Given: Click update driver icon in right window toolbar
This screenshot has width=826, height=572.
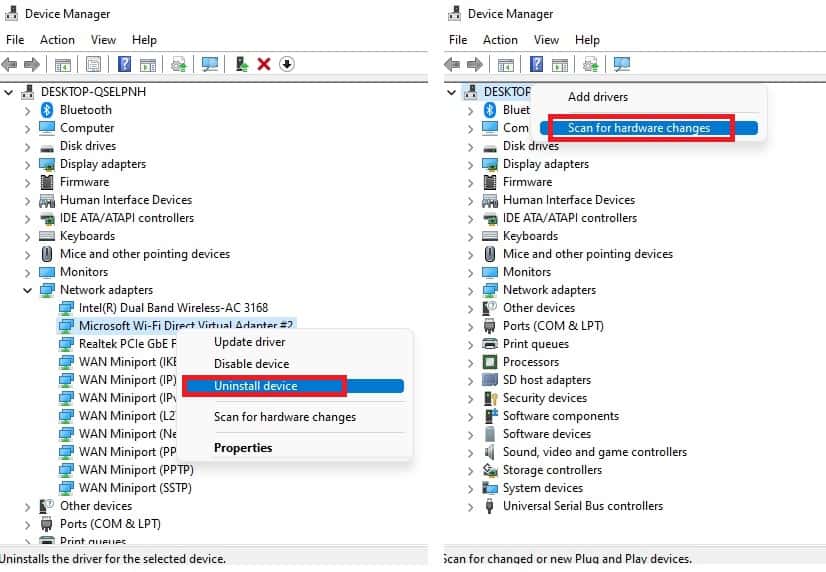Looking at the screenshot, I should pos(591,65).
